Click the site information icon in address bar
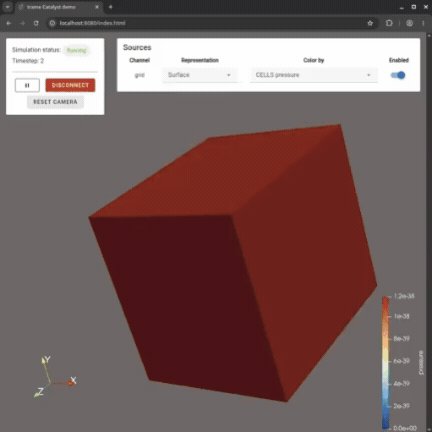The height and width of the screenshot is (432, 432). (x=52, y=23)
